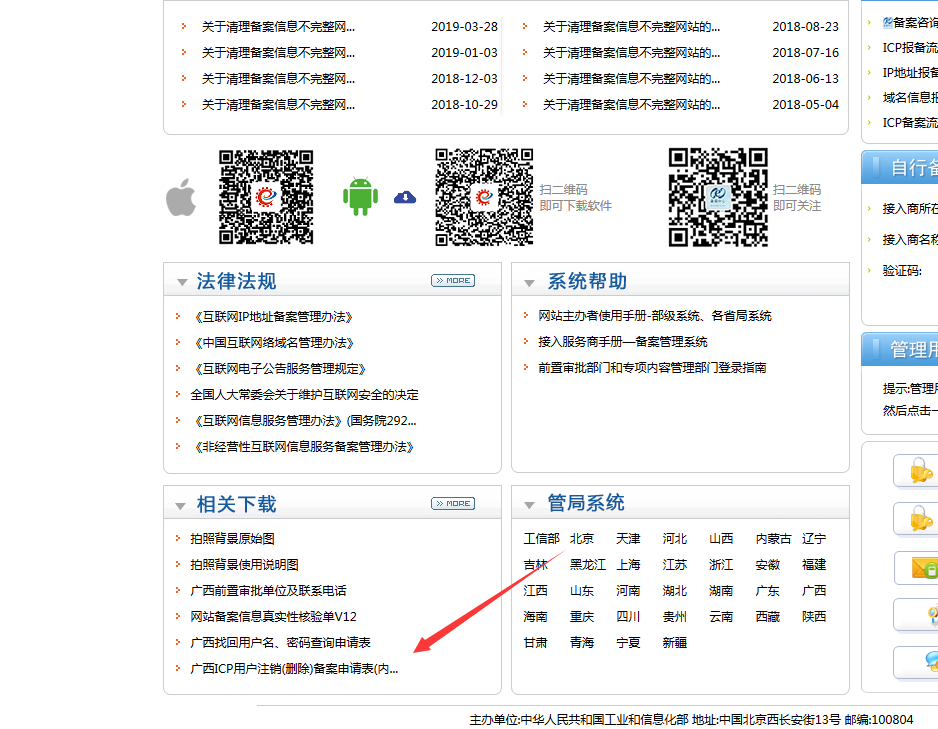This screenshot has height=729, width=938.
Task: Click the blue cloud download icon
Action: coord(405,197)
